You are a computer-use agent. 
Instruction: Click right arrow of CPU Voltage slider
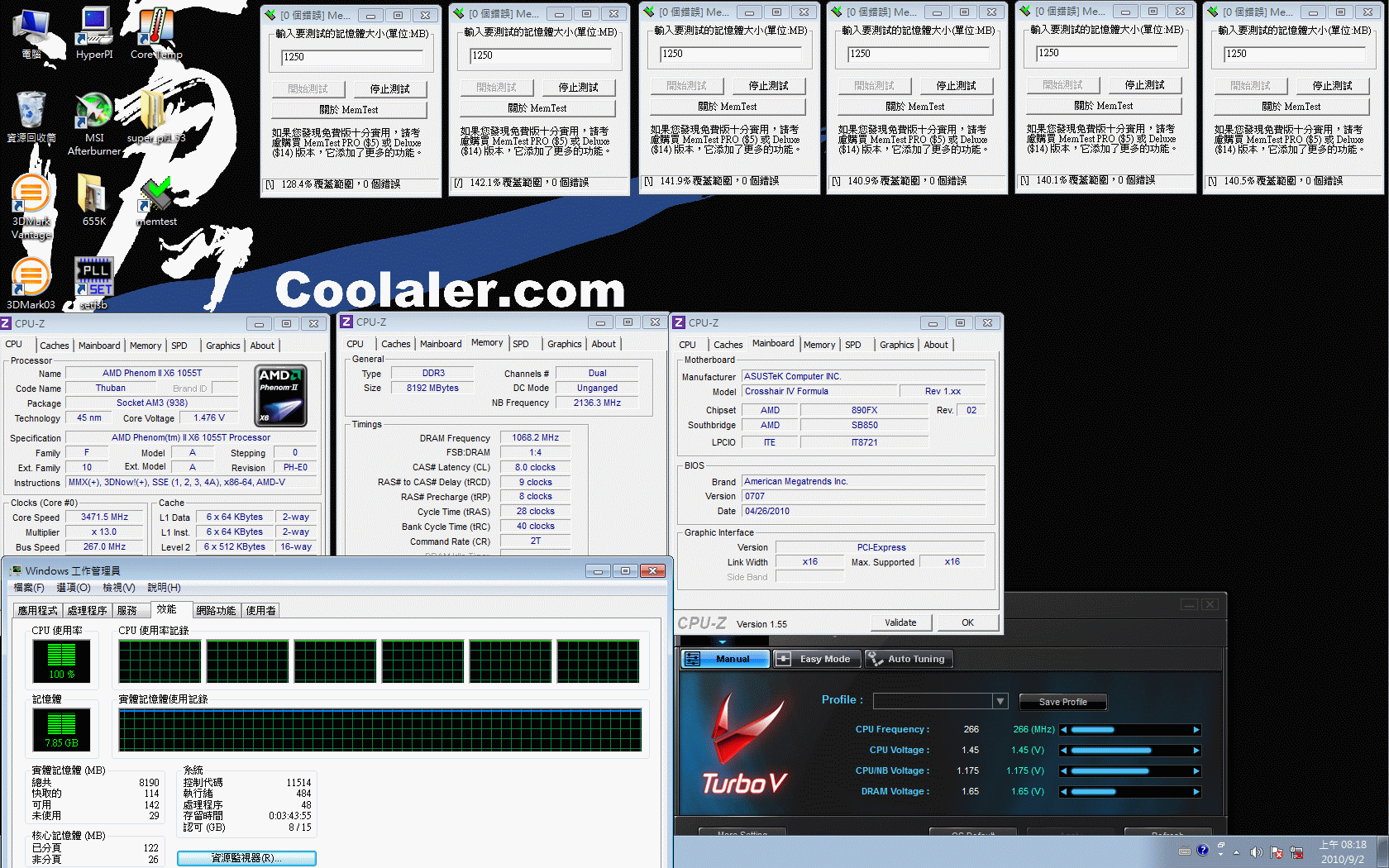(x=1196, y=751)
